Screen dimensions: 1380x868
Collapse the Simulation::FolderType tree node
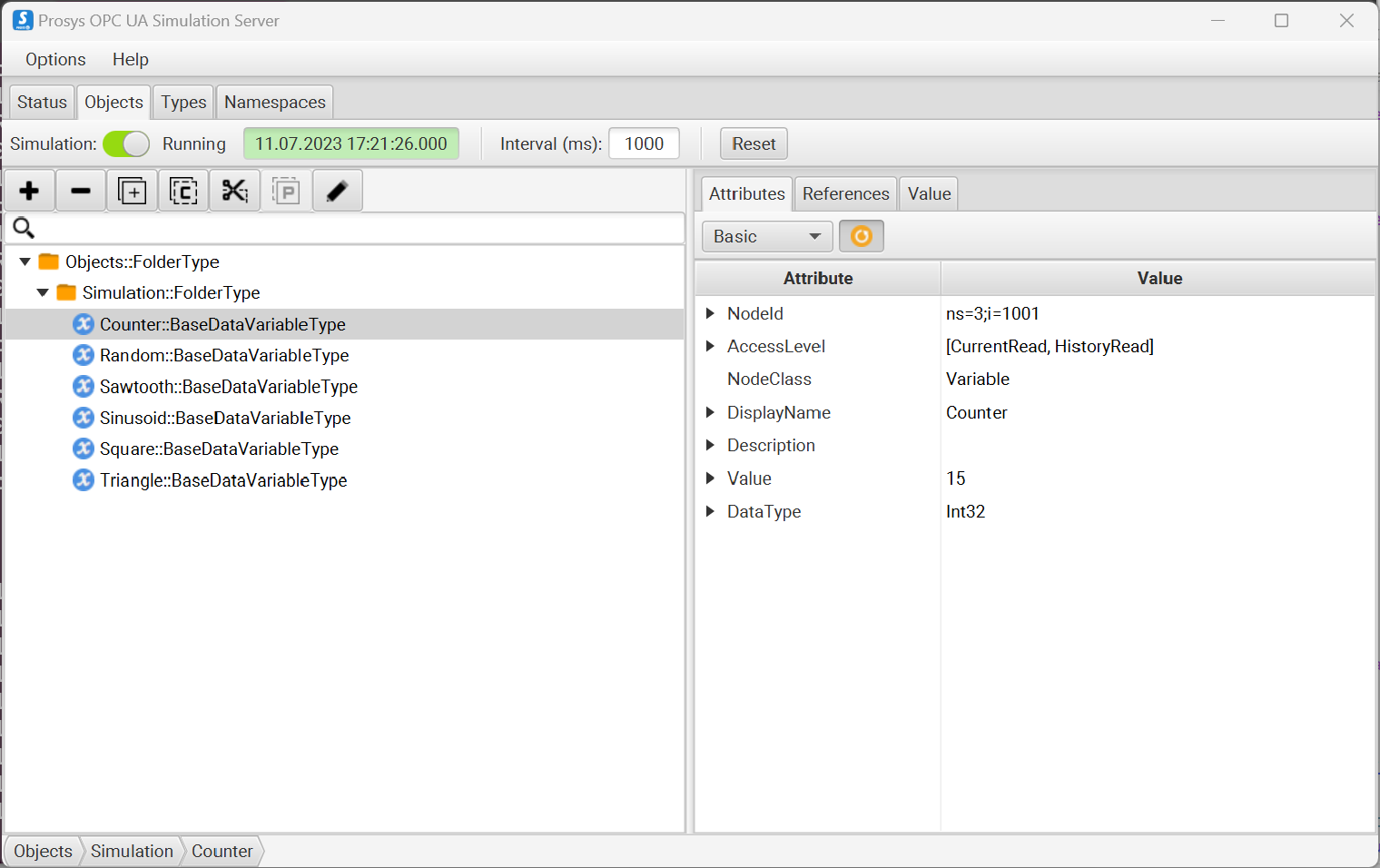43,292
